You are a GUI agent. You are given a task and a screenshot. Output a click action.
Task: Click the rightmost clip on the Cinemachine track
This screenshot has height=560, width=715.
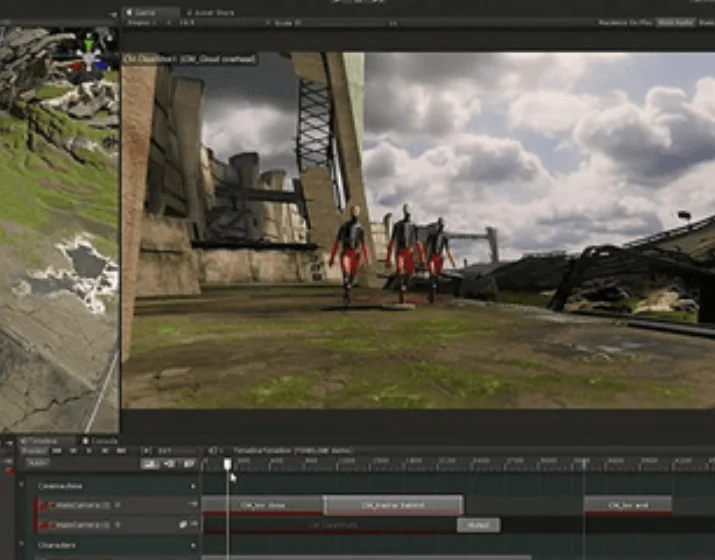[627, 506]
